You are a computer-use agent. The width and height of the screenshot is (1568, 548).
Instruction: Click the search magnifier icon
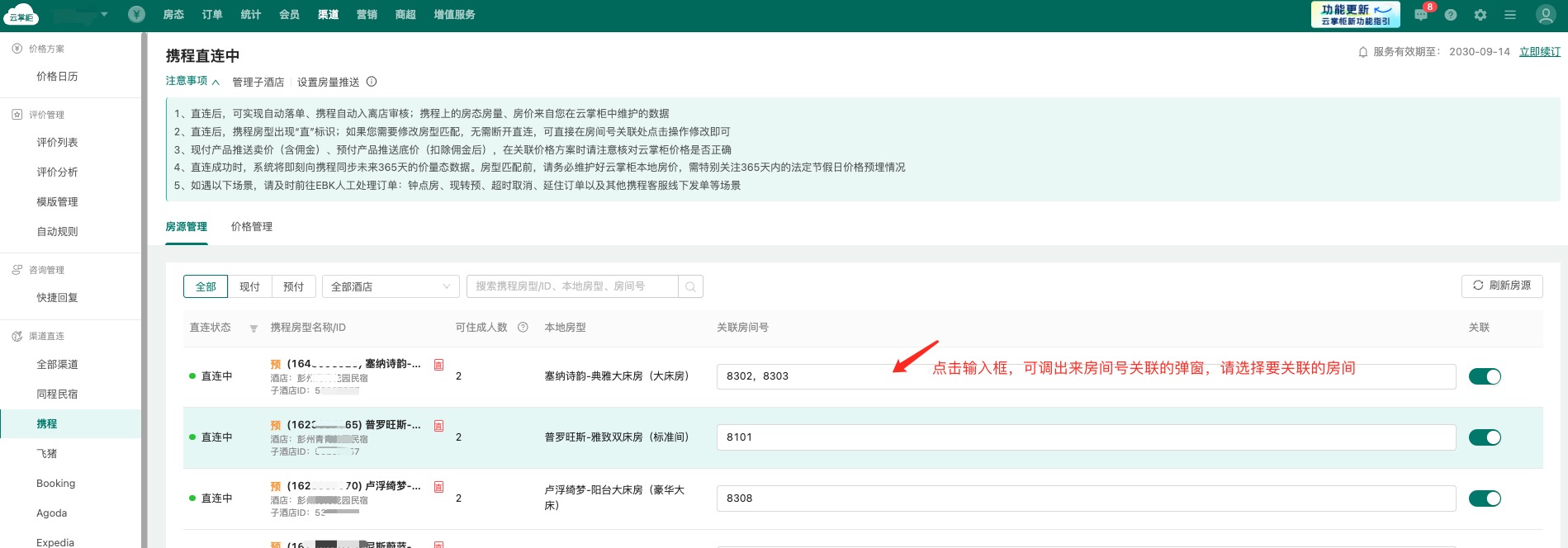tap(690, 286)
